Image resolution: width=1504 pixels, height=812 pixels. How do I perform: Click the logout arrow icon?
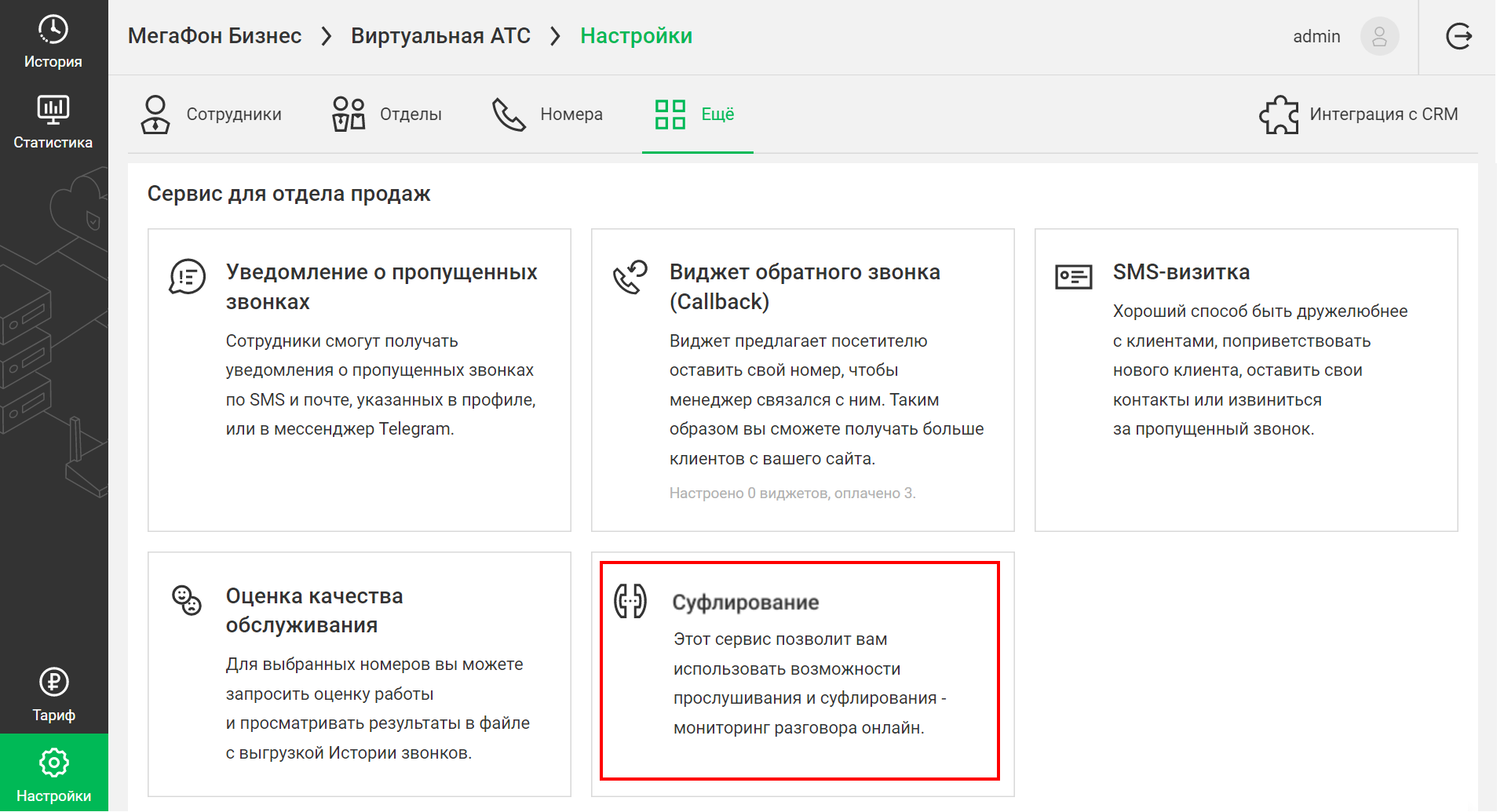pyautogui.click(x=1458, y=36)
